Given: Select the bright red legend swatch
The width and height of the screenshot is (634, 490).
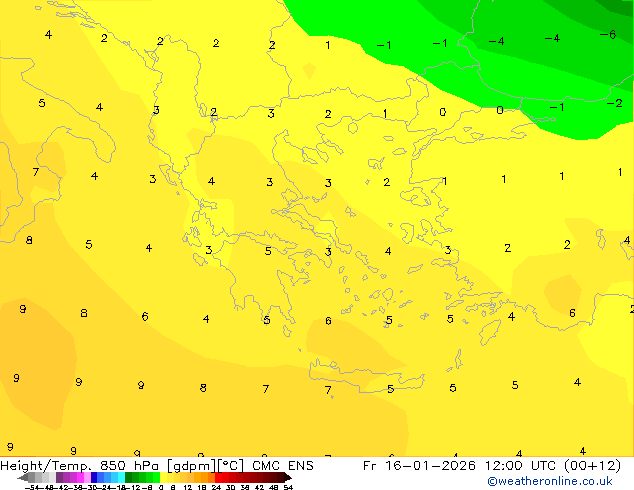Looking at the screenshot, I should point(219,477).
